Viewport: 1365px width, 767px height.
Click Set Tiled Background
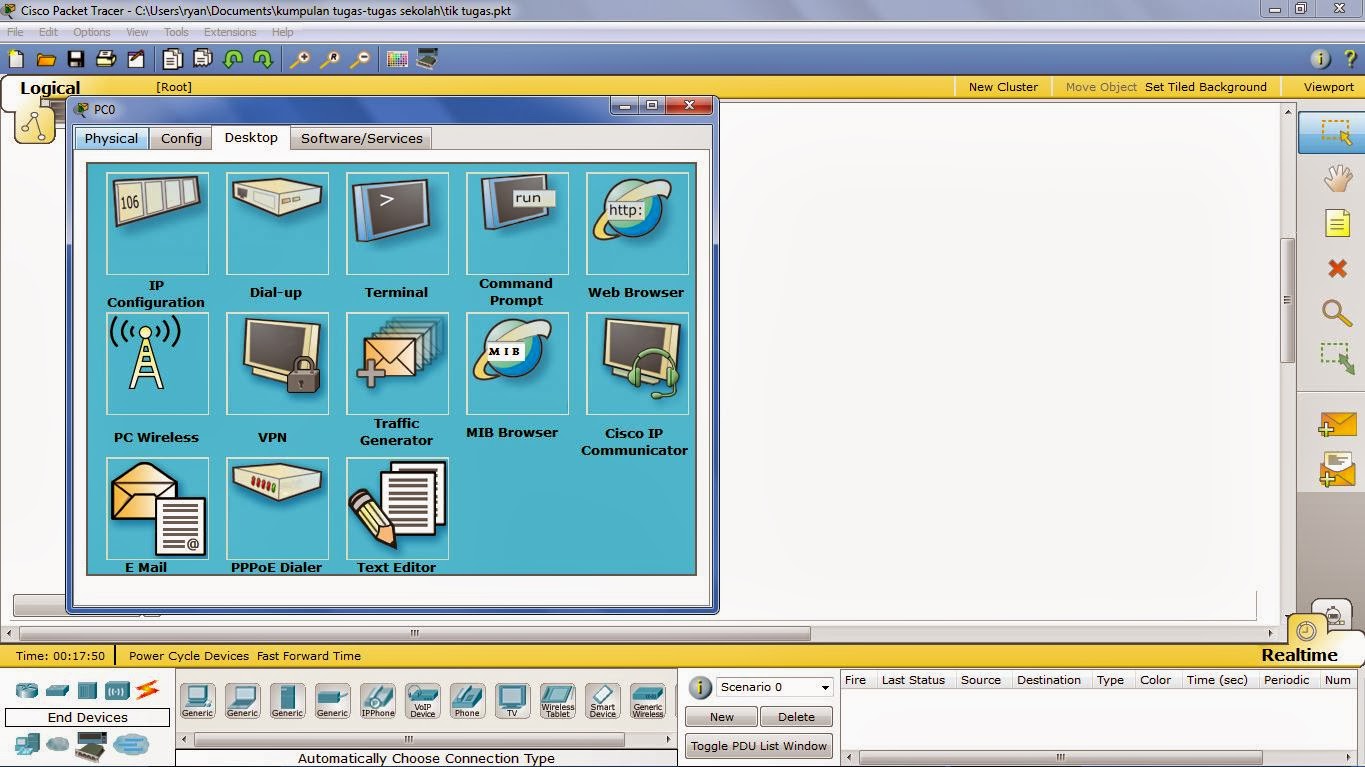coord(1206,87)
